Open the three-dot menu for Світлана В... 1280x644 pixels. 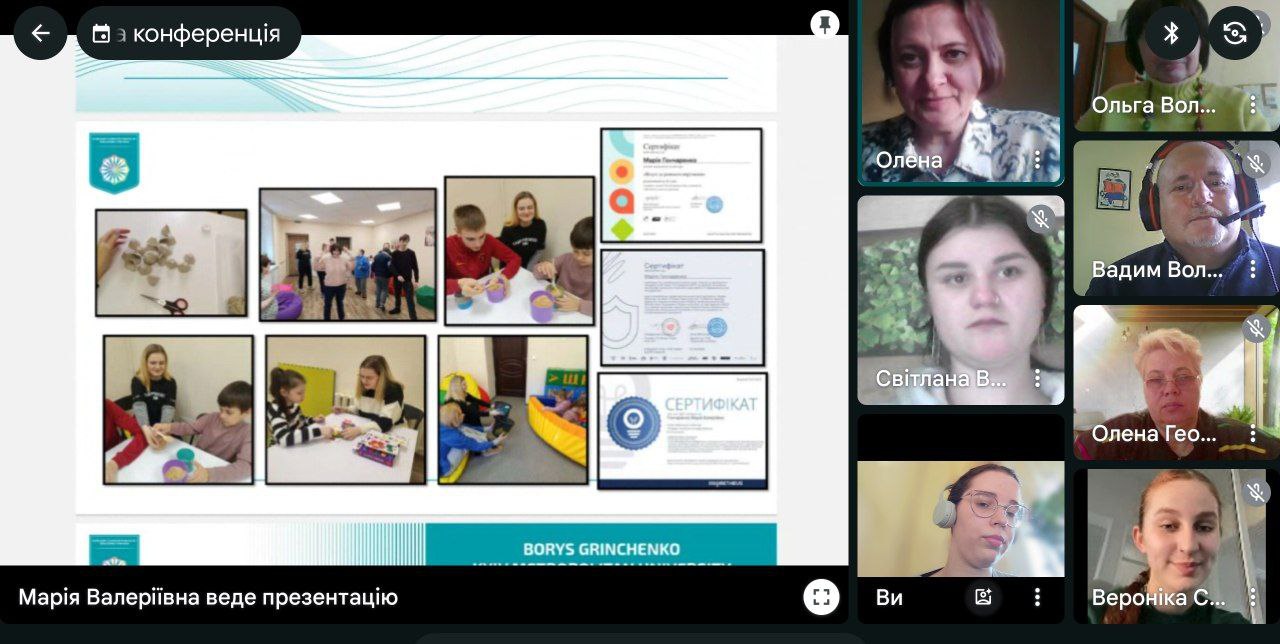(x=1037, y=378)
